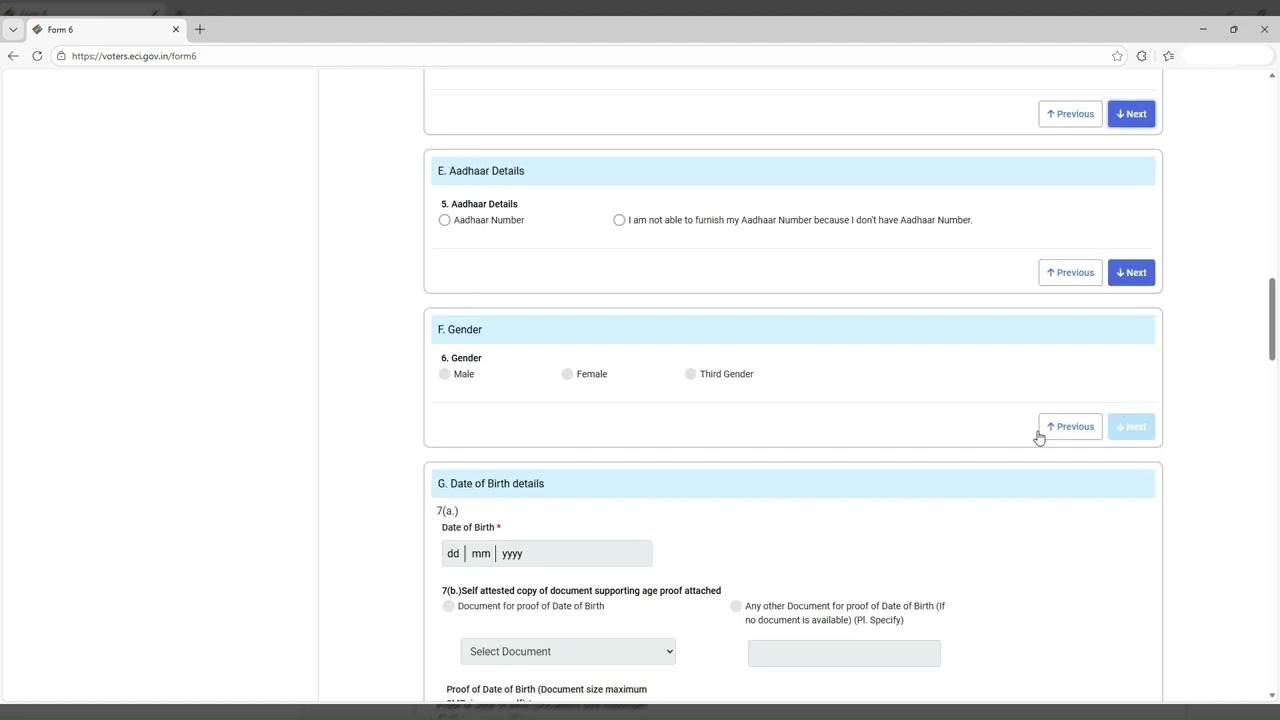Click Next in Aadhaar Details section
The width and height of the screenshot is (1280, 720).
tap(1131, 273)
